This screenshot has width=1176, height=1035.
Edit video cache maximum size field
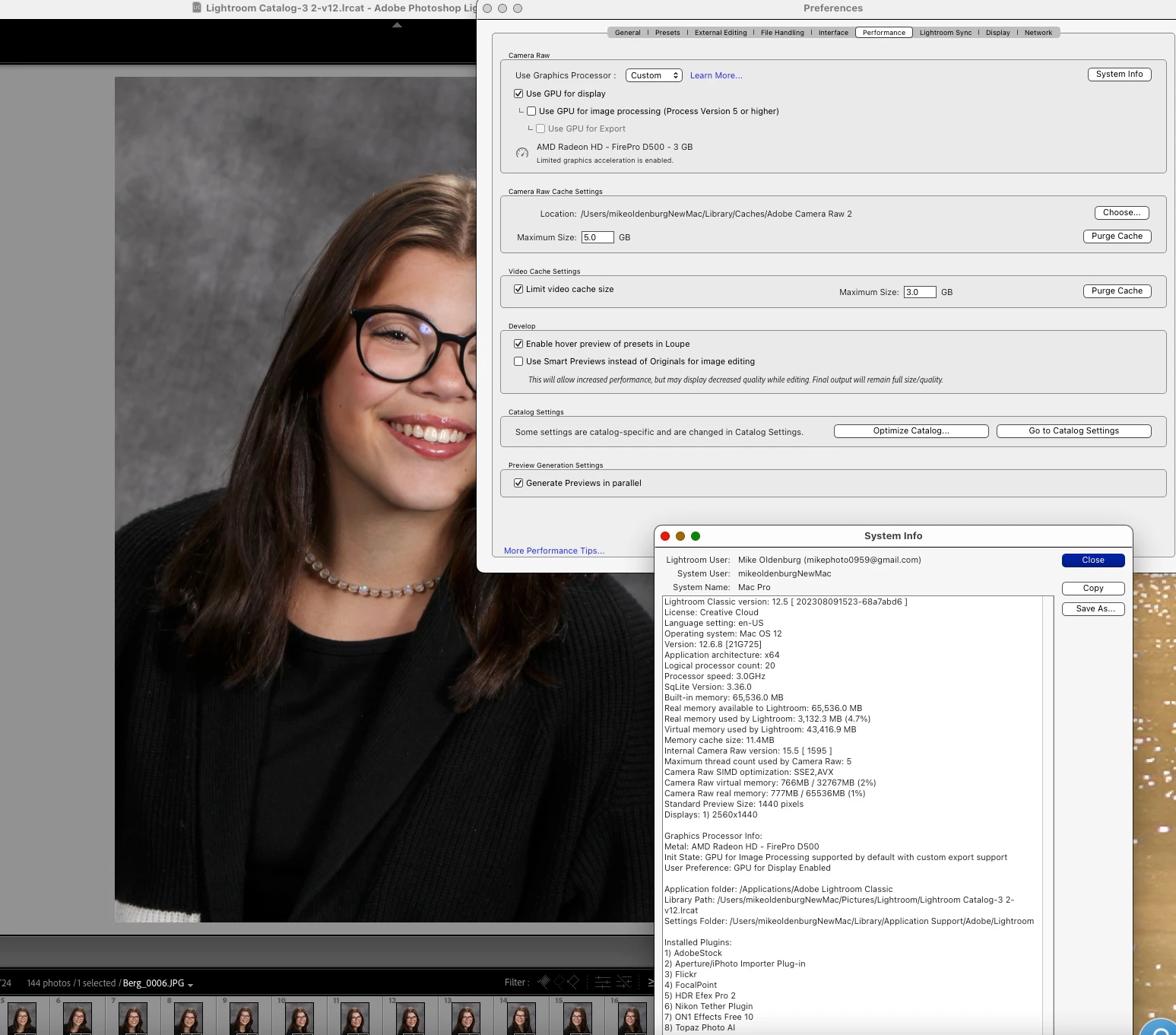coord(920,292)
